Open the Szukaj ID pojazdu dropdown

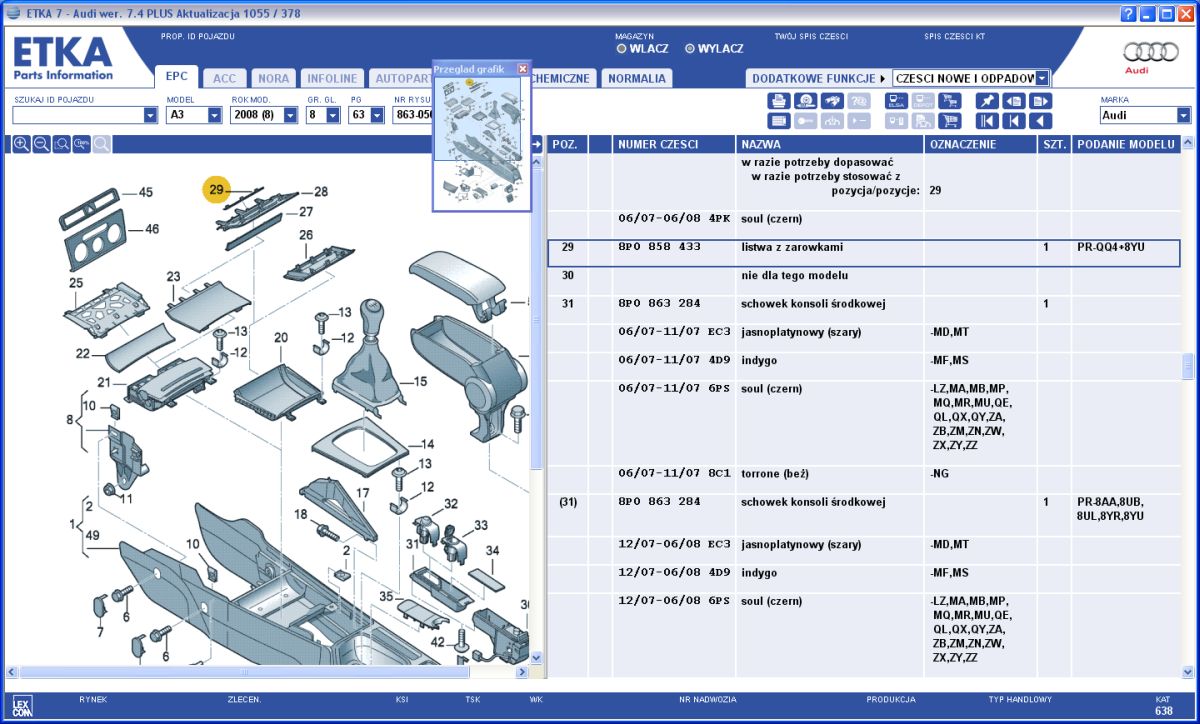(x=151, y=115)
